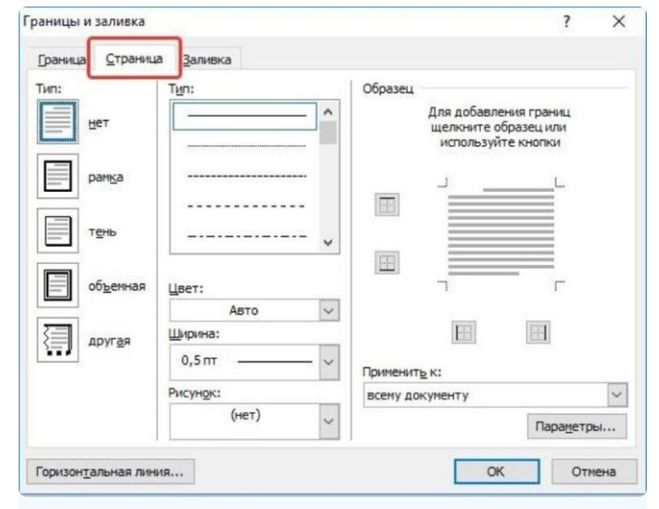Choose the 'рамка' box border icon
This screenshot has width=659, height=509.
coord(55,177)
